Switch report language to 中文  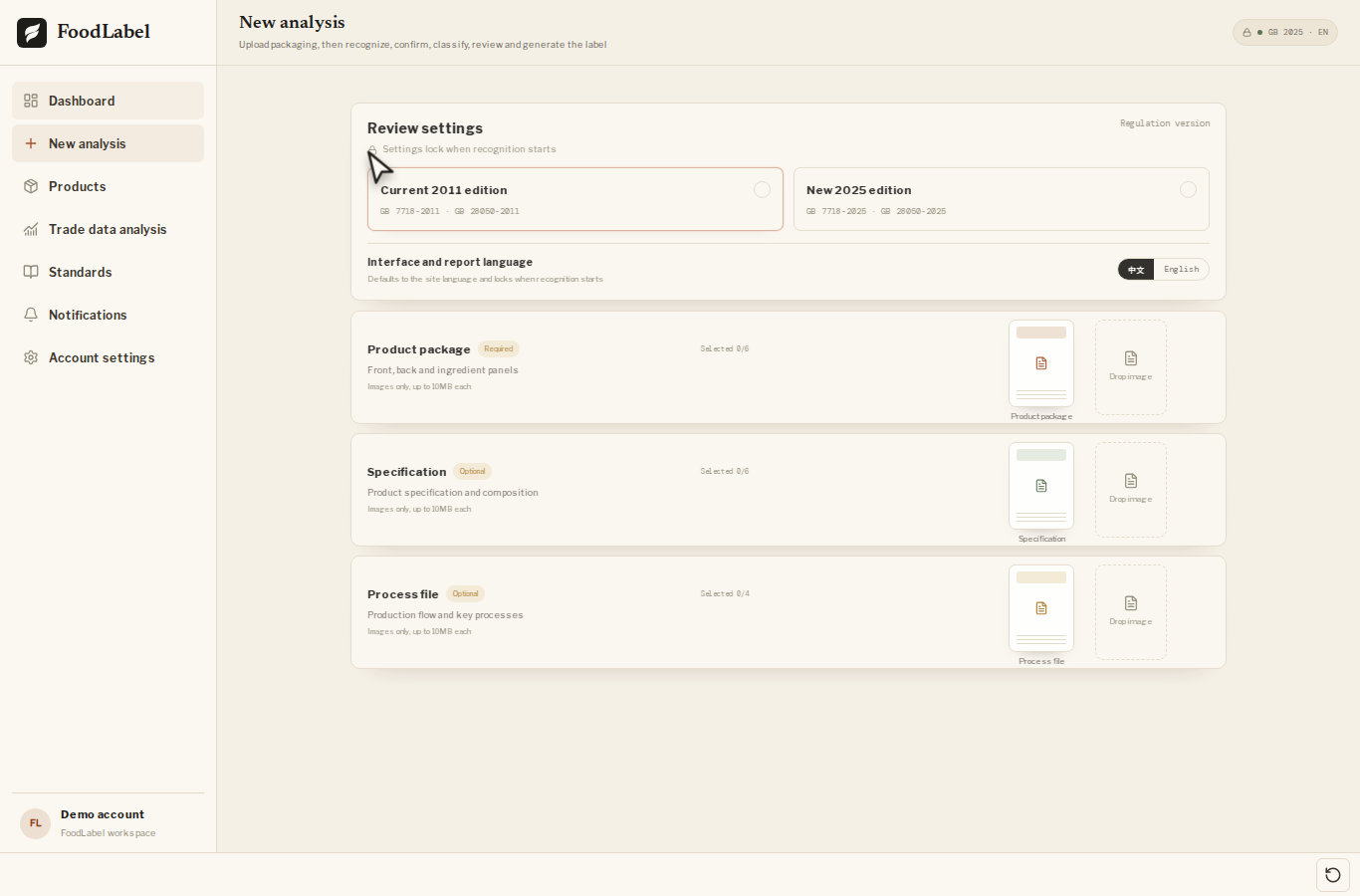coord(1136,270)
